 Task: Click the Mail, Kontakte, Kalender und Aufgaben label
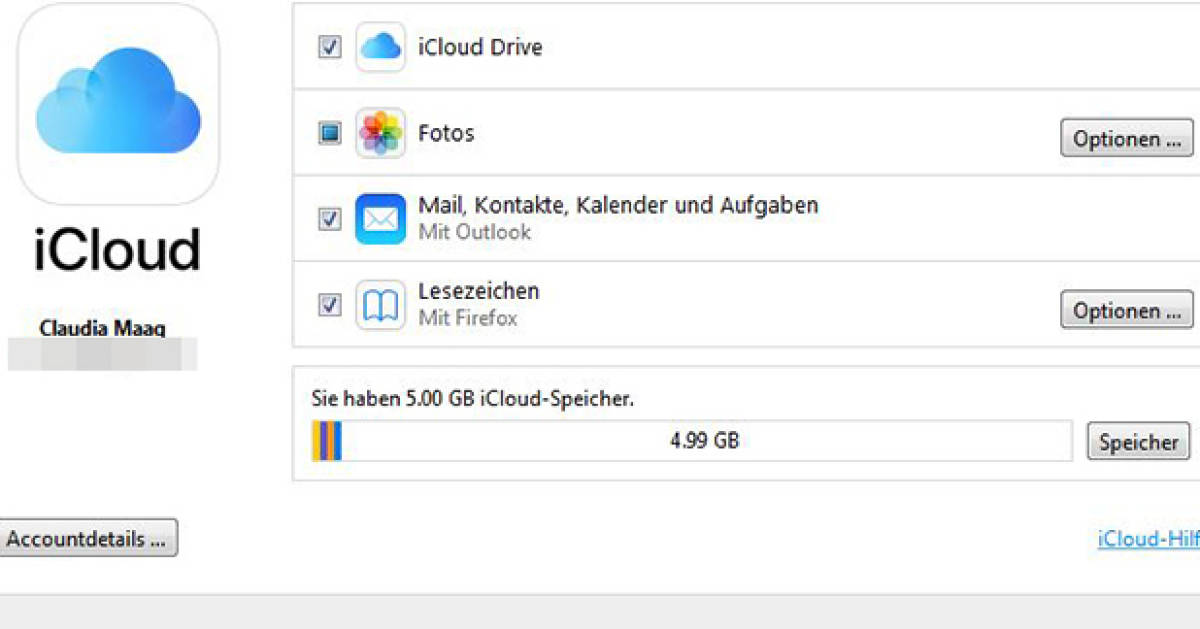coord(618,205)
